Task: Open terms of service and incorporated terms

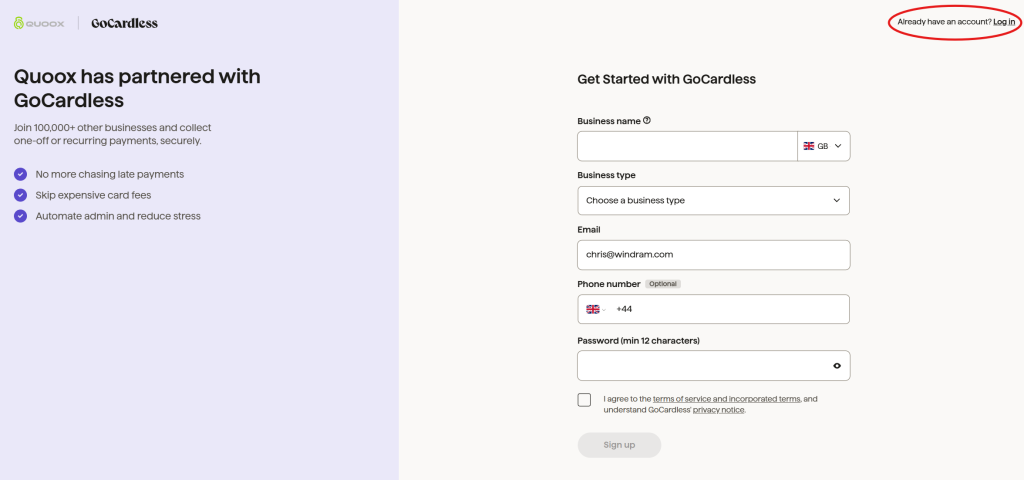Action: 726,399
